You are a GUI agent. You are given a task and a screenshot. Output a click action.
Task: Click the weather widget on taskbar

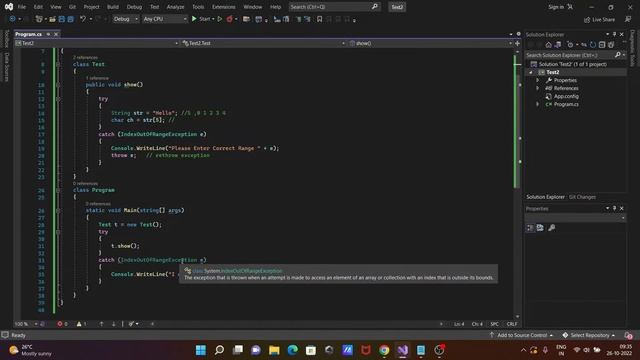pyautogui.click(x=31, y=350)
